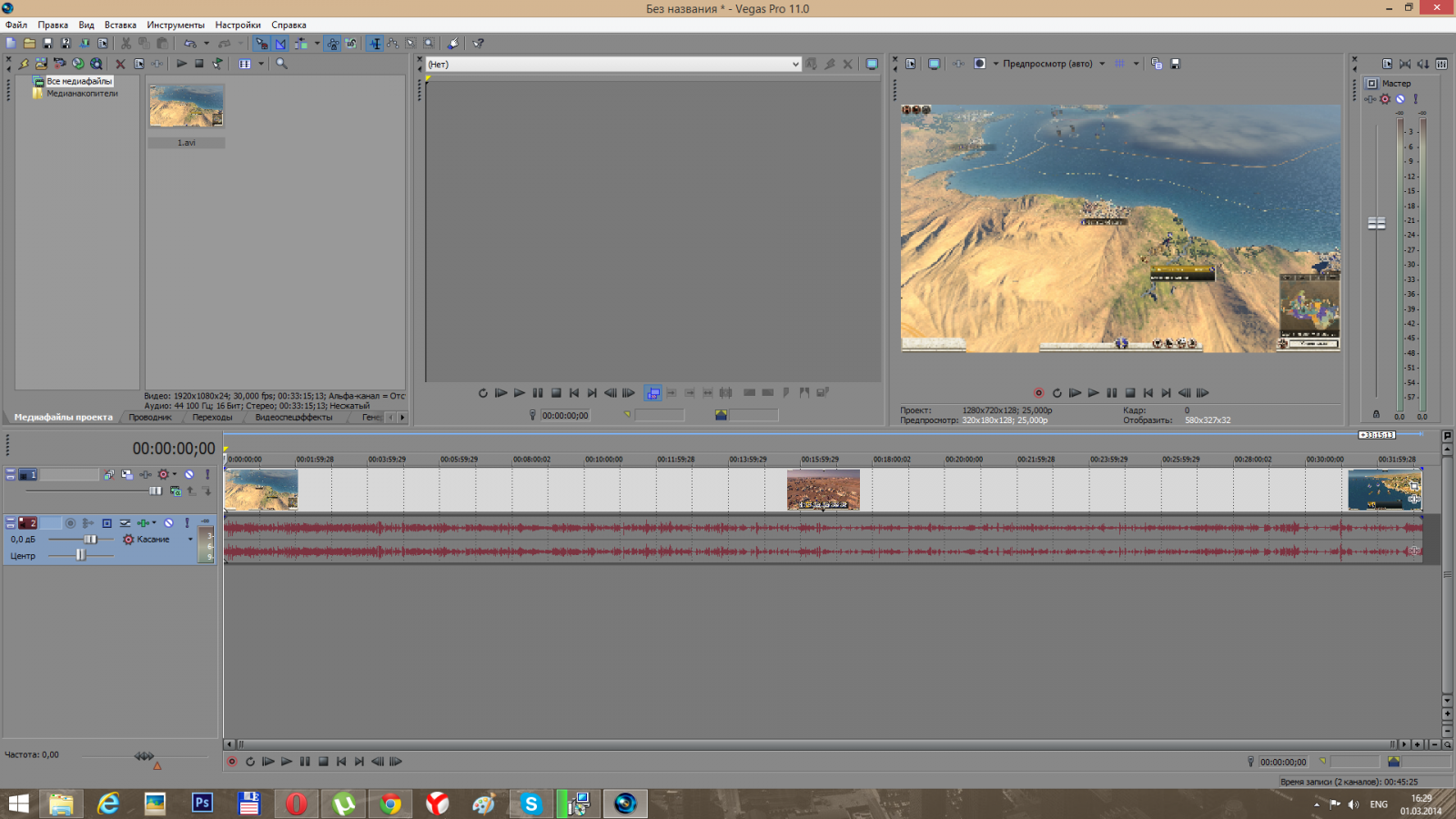Expand Предпросмотр (авто) preview quality dropdown
1456x819 pixels.
pos(1102,64)
